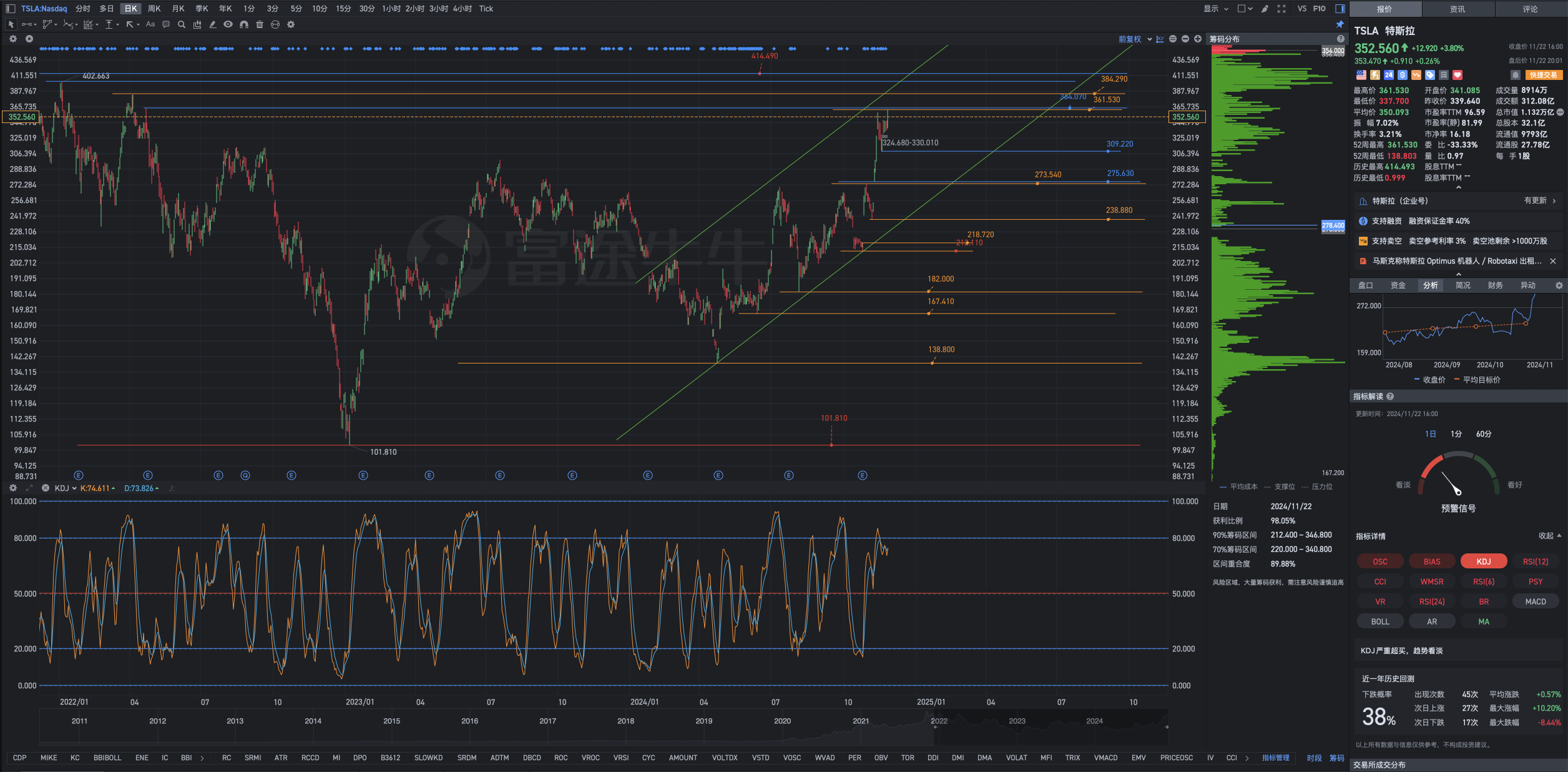Click the US flag market icon
Image resolution: width=1568 pixels, height=772 pixels.
point(1361,75)
